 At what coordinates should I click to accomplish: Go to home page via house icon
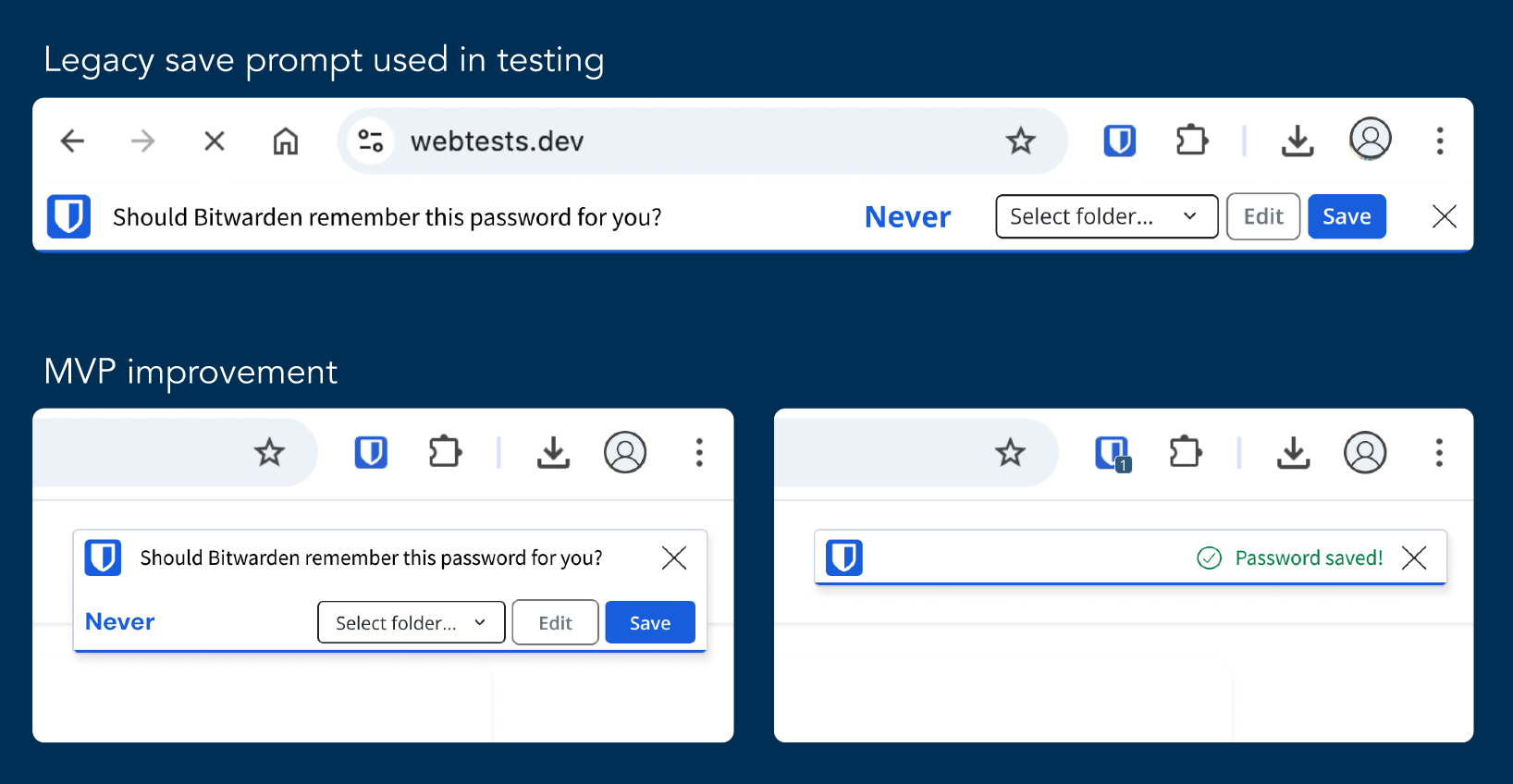(285, 141)
